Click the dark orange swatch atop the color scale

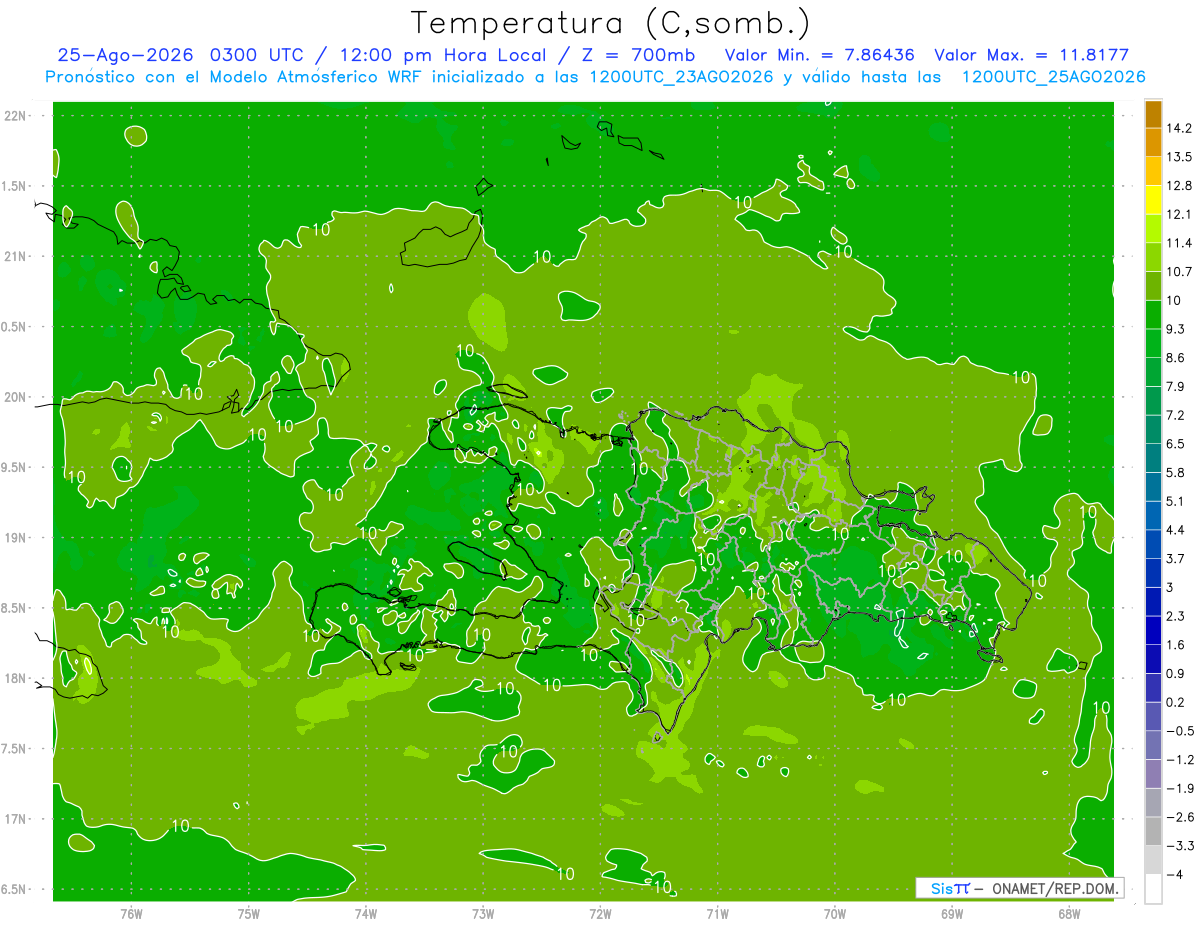pyautogui.click(x=1153, y=115)
